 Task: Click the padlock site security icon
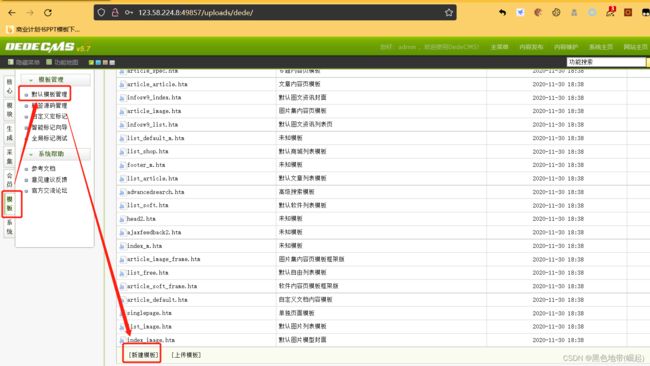click(115, 12)
